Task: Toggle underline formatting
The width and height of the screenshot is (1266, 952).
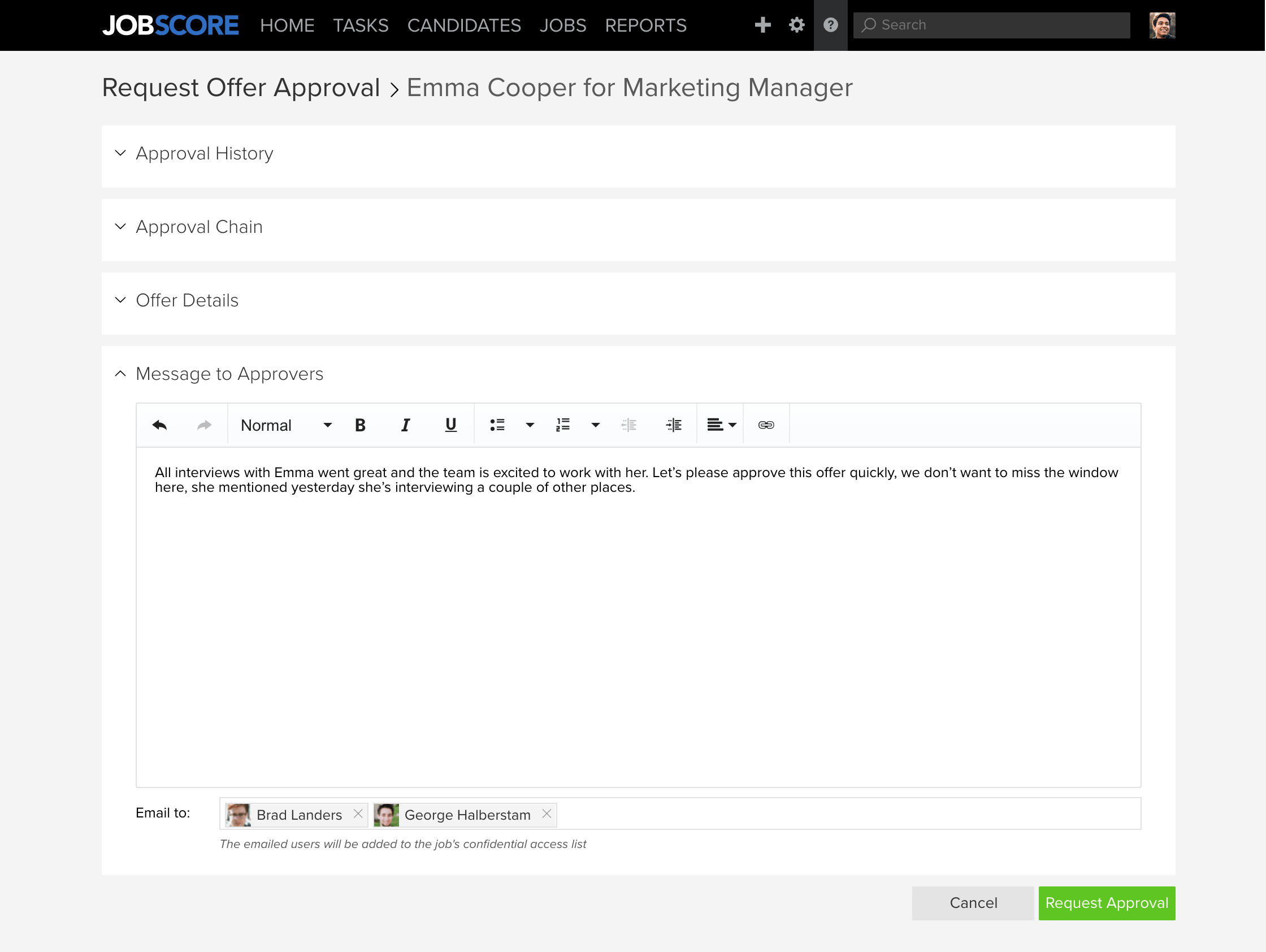Action: click(450, 425)
